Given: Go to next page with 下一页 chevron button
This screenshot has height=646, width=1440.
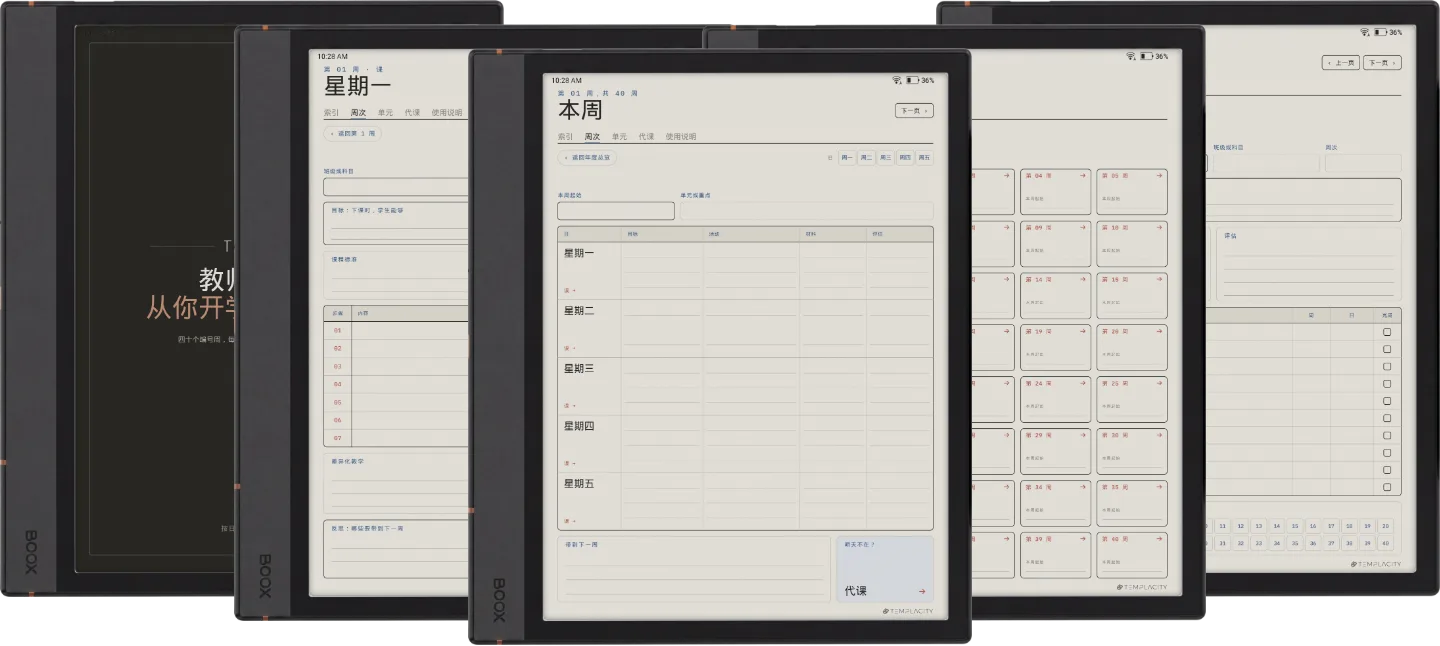Looking at the screenshot, I should (914, 111).
